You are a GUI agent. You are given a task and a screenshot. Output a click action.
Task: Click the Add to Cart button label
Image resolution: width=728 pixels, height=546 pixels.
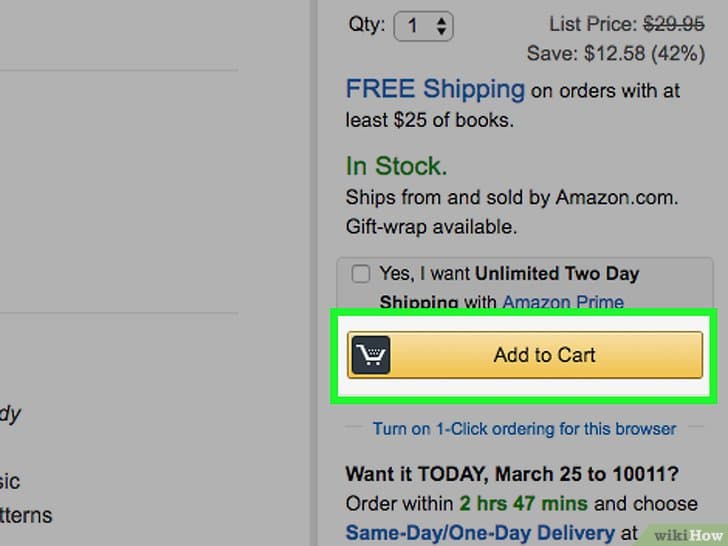[x=544, y=355]
